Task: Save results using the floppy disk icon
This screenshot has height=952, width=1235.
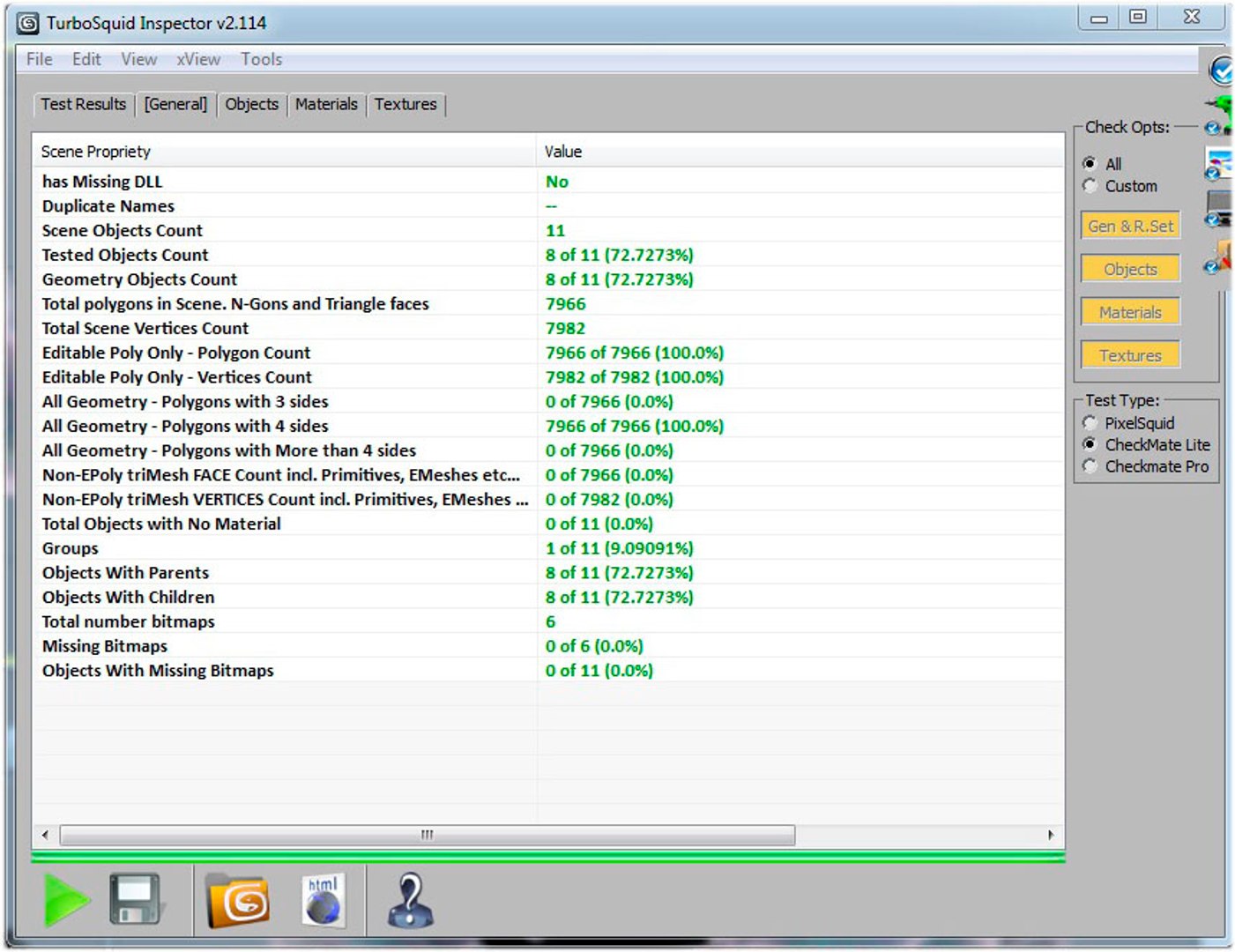Action: pyautogui.click(x=136, y=900)
